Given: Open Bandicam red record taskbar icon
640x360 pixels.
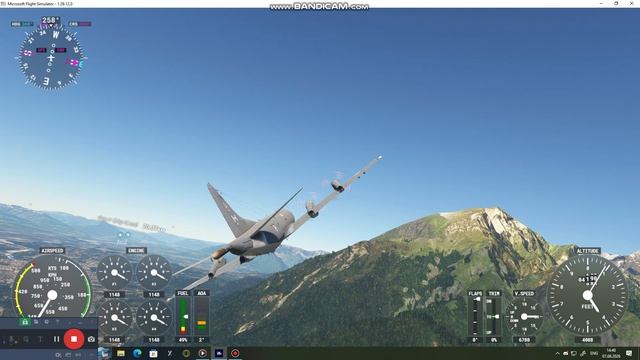Looking at the screenshot, I should [x=235, y=353].
